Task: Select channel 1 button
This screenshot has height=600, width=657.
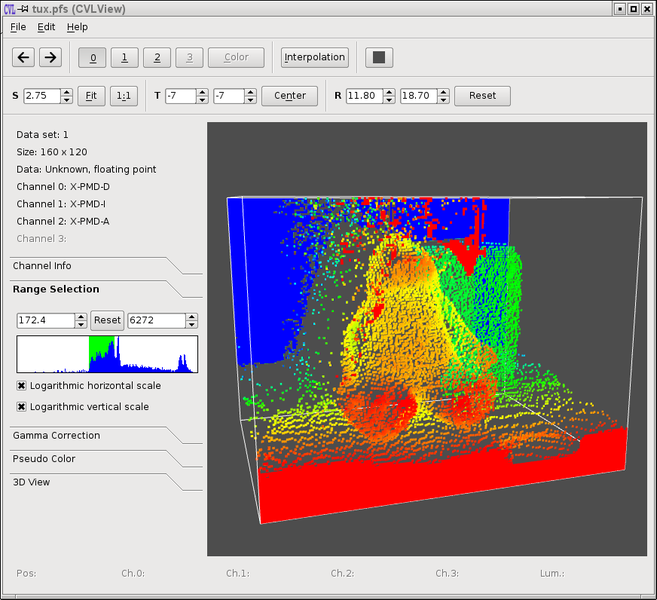Action: tap(124, 57)
